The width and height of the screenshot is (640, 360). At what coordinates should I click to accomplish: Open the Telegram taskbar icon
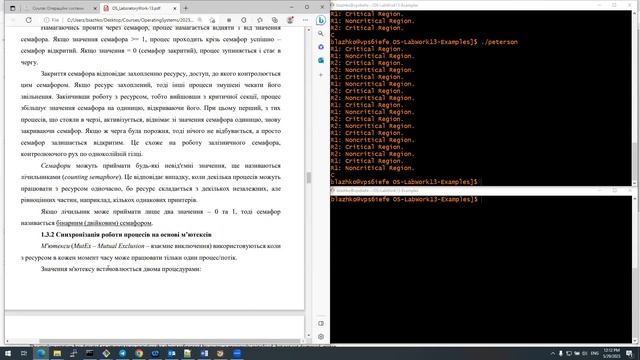tap(122, 353)
